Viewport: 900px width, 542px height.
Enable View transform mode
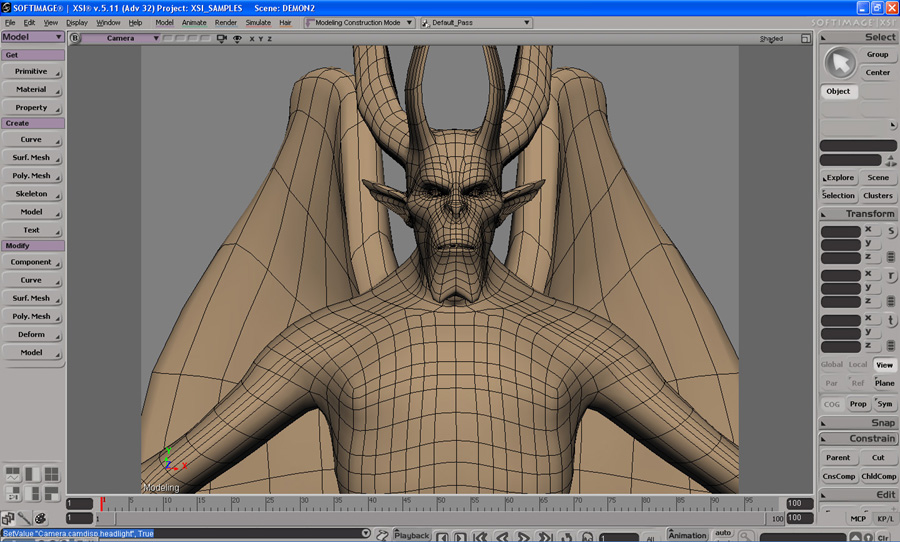(x=885, y=365)
